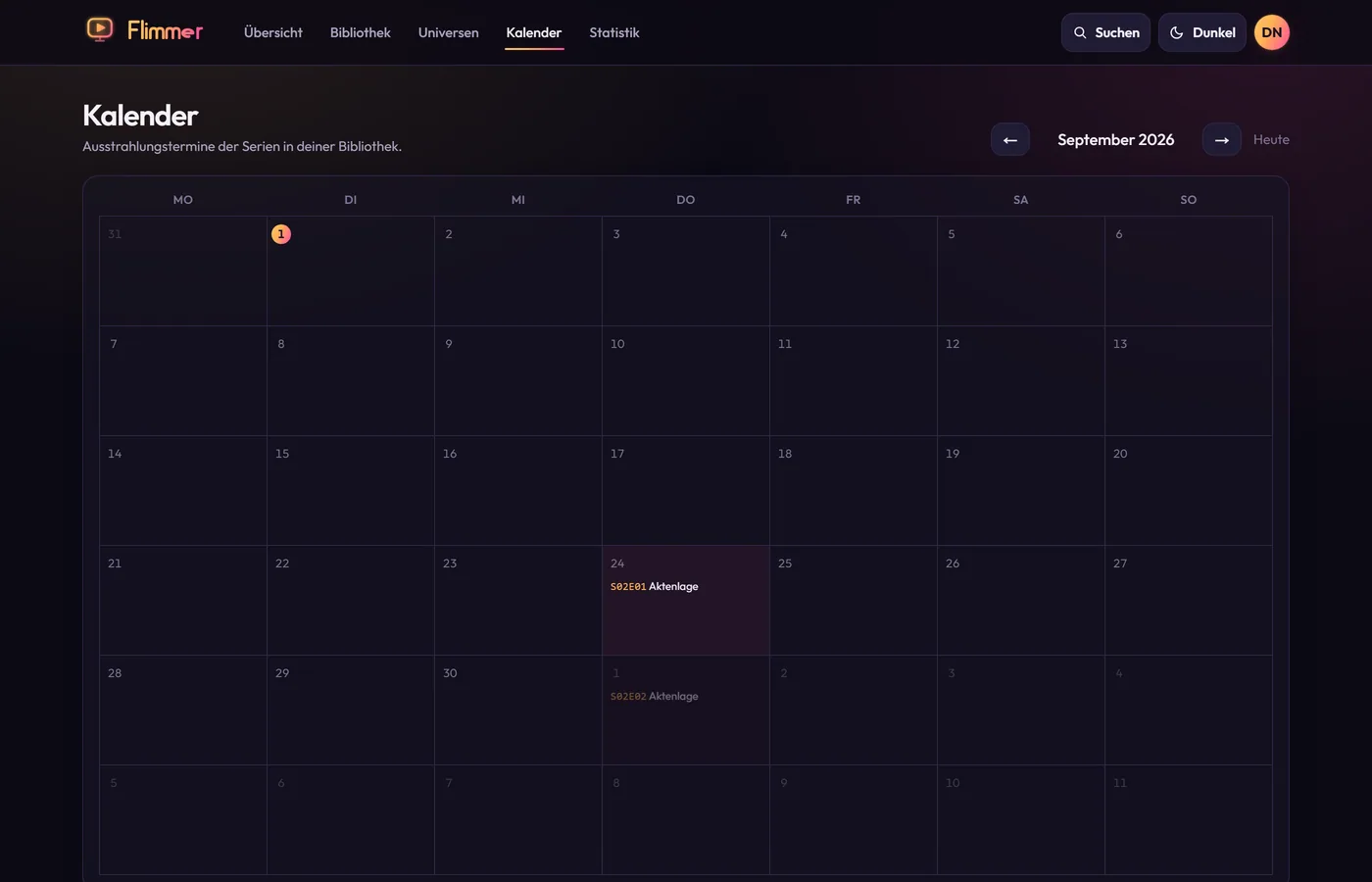Click the Flimmer logo icon

[x=100, y=30]
